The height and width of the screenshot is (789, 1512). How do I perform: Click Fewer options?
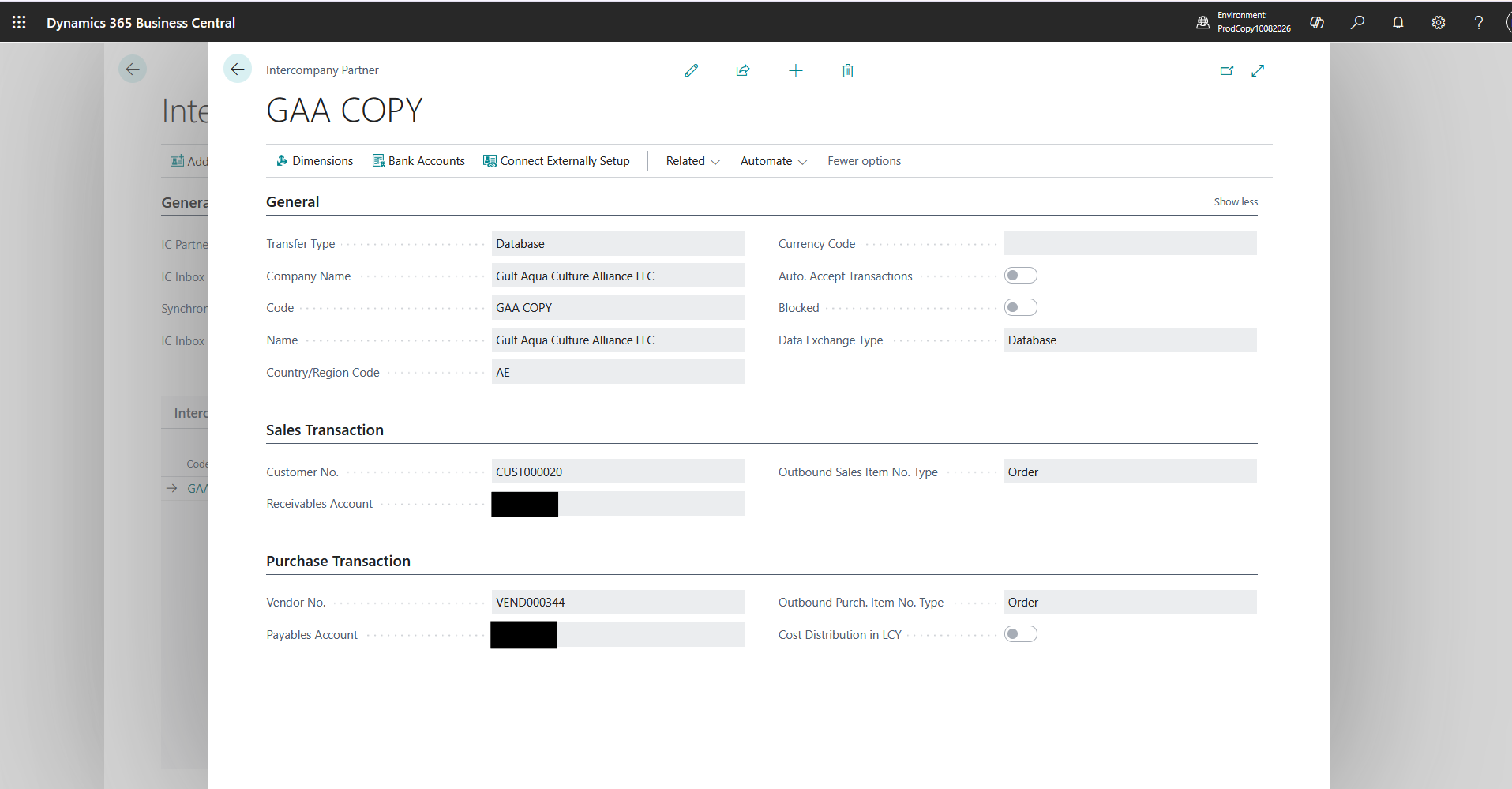click(864, 160)
